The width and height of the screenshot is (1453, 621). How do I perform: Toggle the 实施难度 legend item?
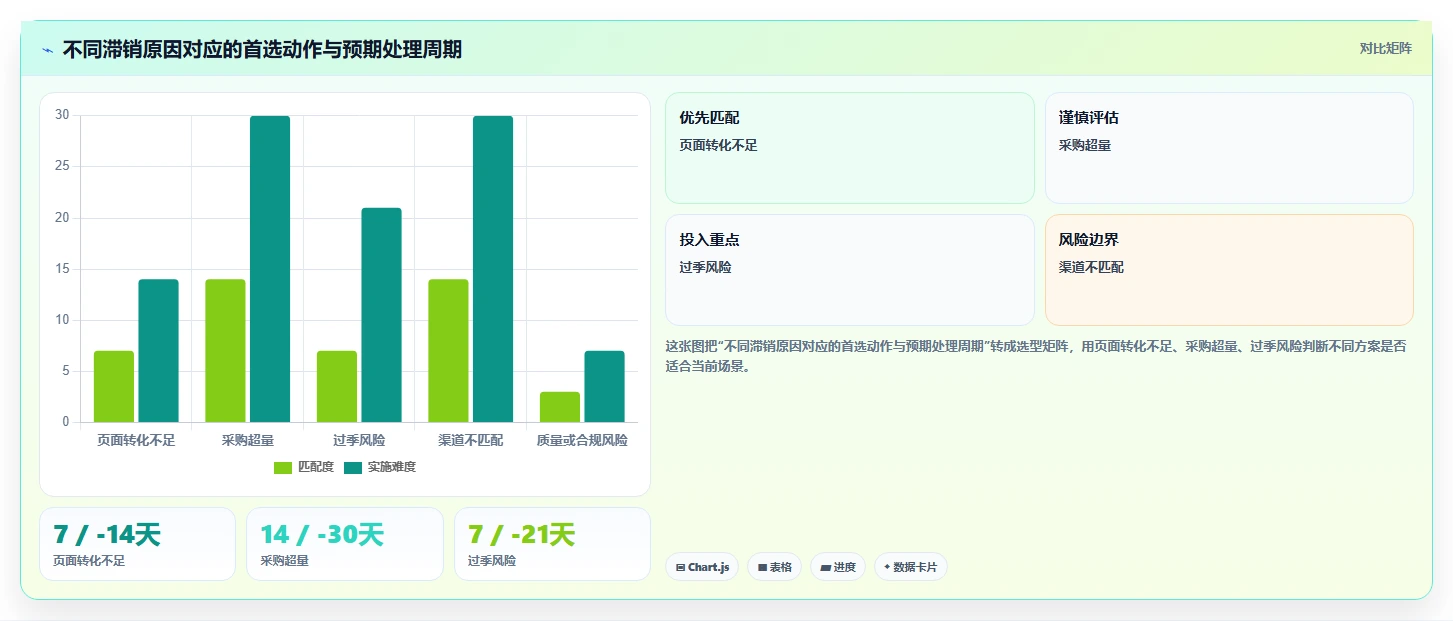[380, 467]
